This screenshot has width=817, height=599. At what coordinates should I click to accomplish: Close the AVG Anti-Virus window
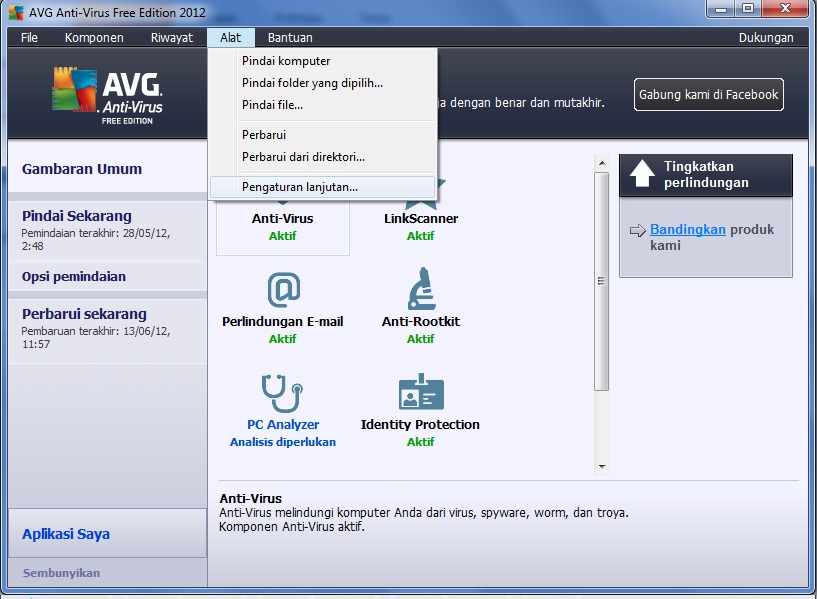(786, 9)
